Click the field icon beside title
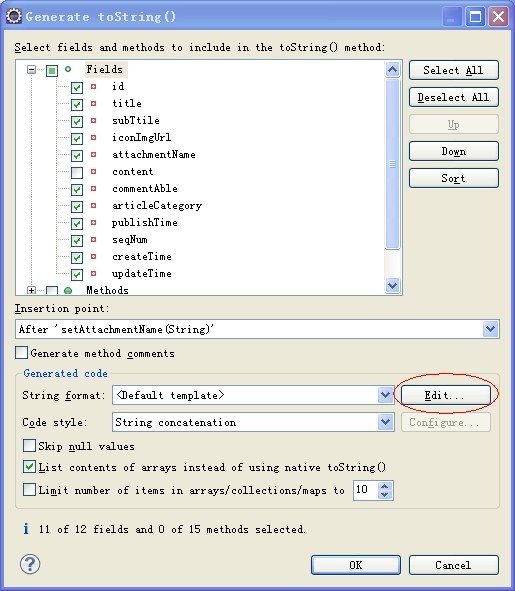 [x=93, y=104]
